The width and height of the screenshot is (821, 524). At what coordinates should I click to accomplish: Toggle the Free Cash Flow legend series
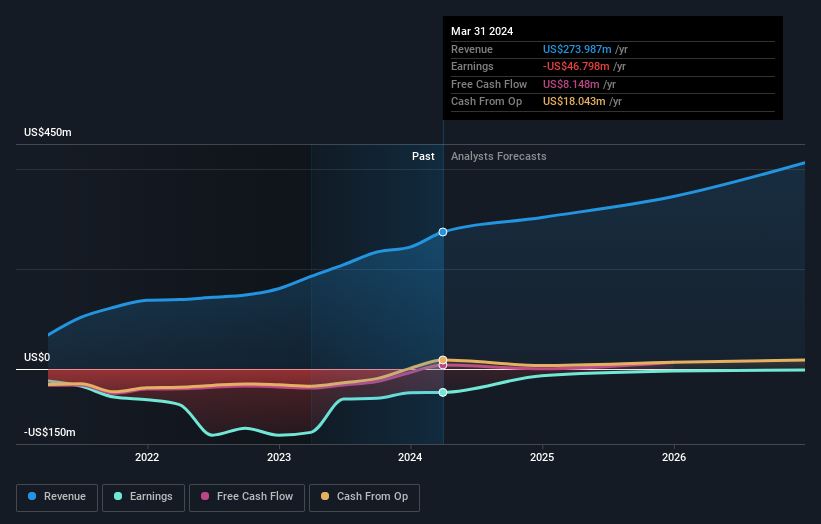click(x=247, y=497)
